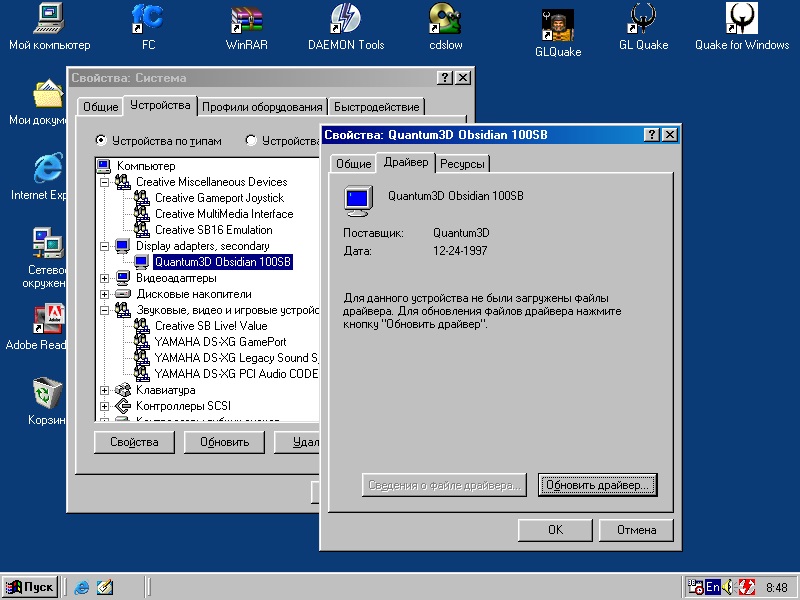
Task: Click the En language indicator in tray
Action: click(x=713, y=587)
